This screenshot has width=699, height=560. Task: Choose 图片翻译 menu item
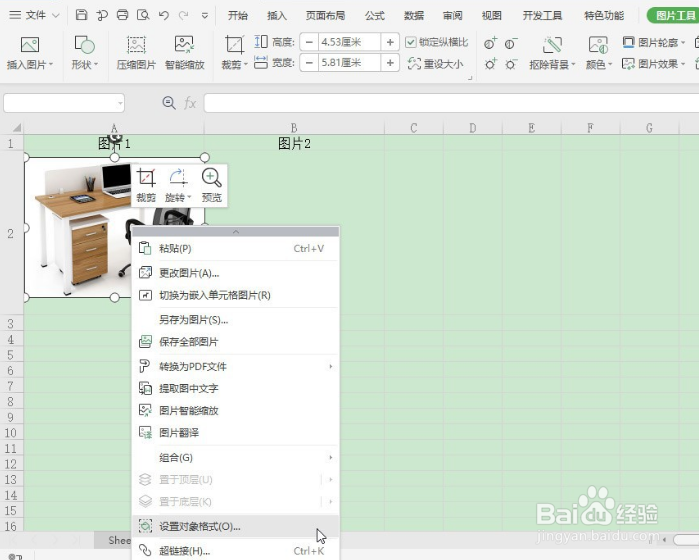tap(236, 432)
